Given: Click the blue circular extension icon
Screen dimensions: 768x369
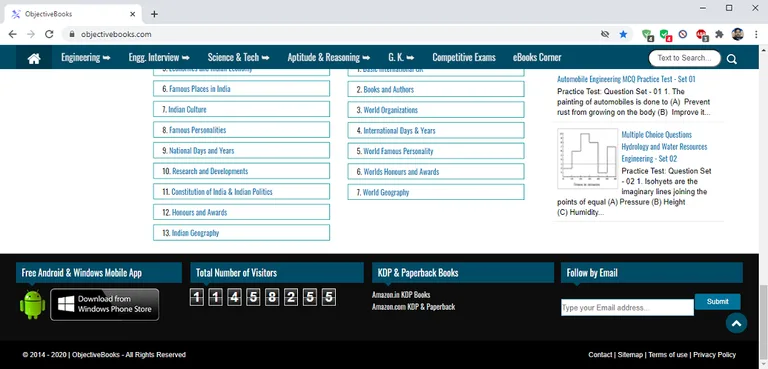Looking at the screenshot, I should pos(683,34).
